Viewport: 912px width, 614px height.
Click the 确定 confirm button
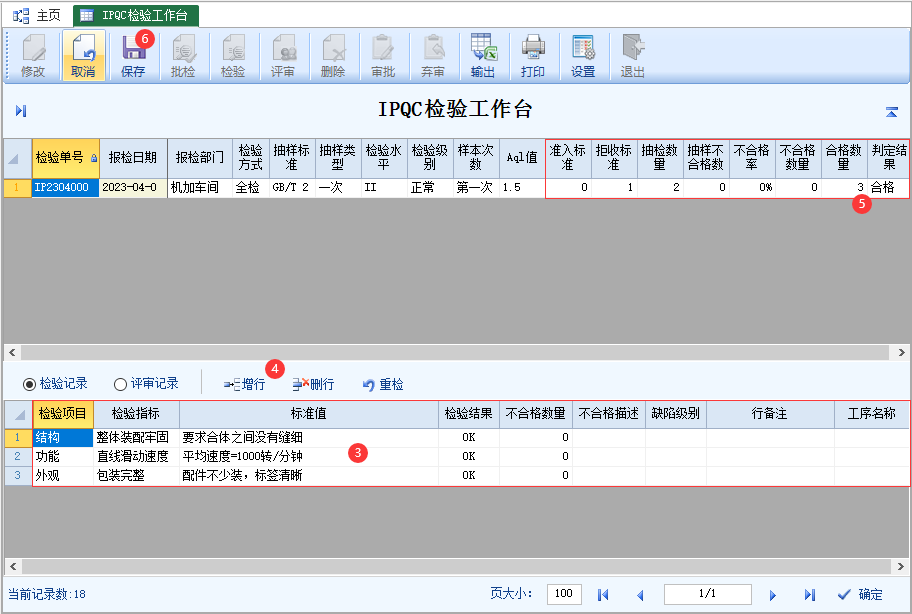860,594
